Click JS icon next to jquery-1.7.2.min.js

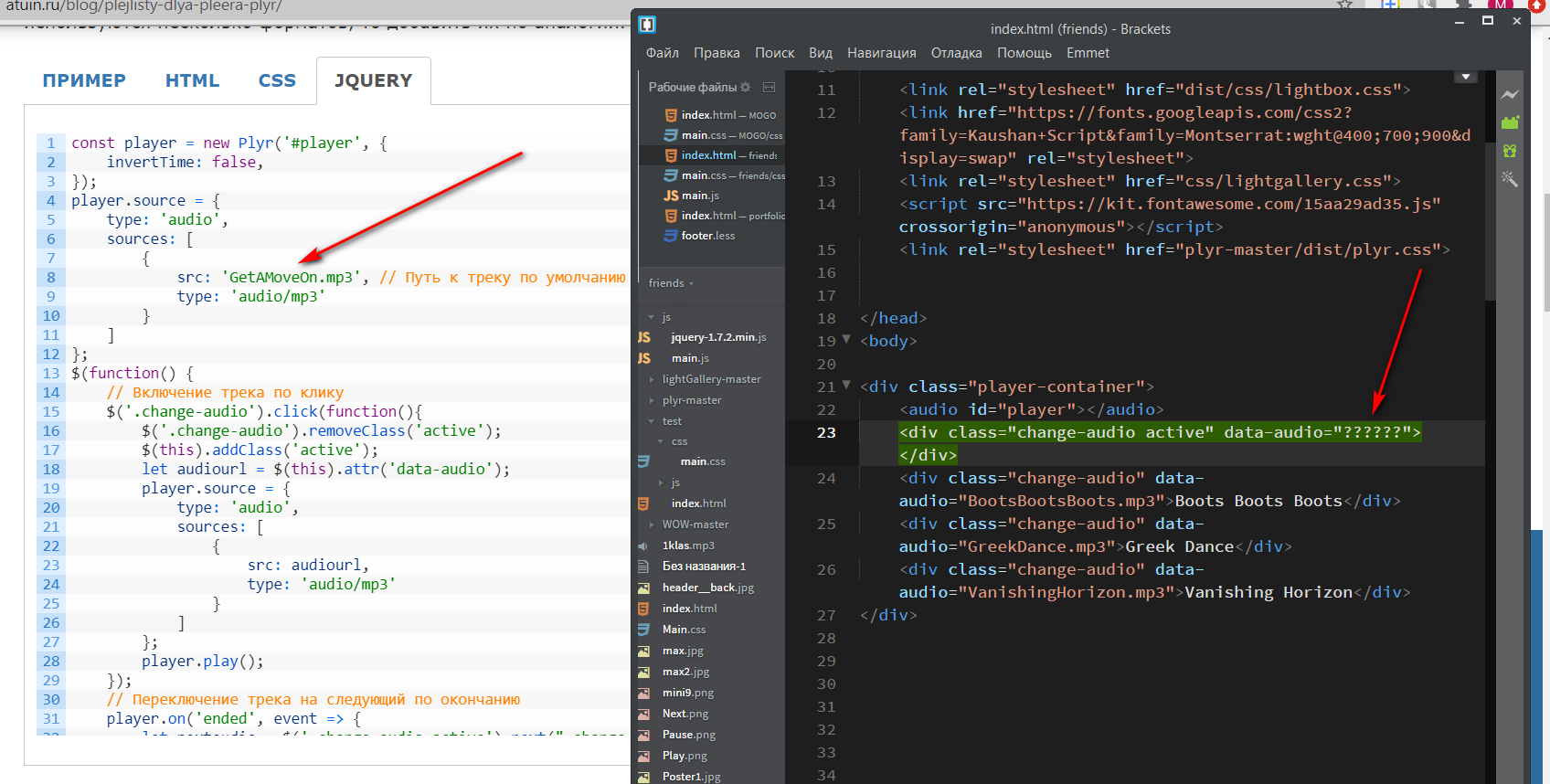click(x=644, y=337)
